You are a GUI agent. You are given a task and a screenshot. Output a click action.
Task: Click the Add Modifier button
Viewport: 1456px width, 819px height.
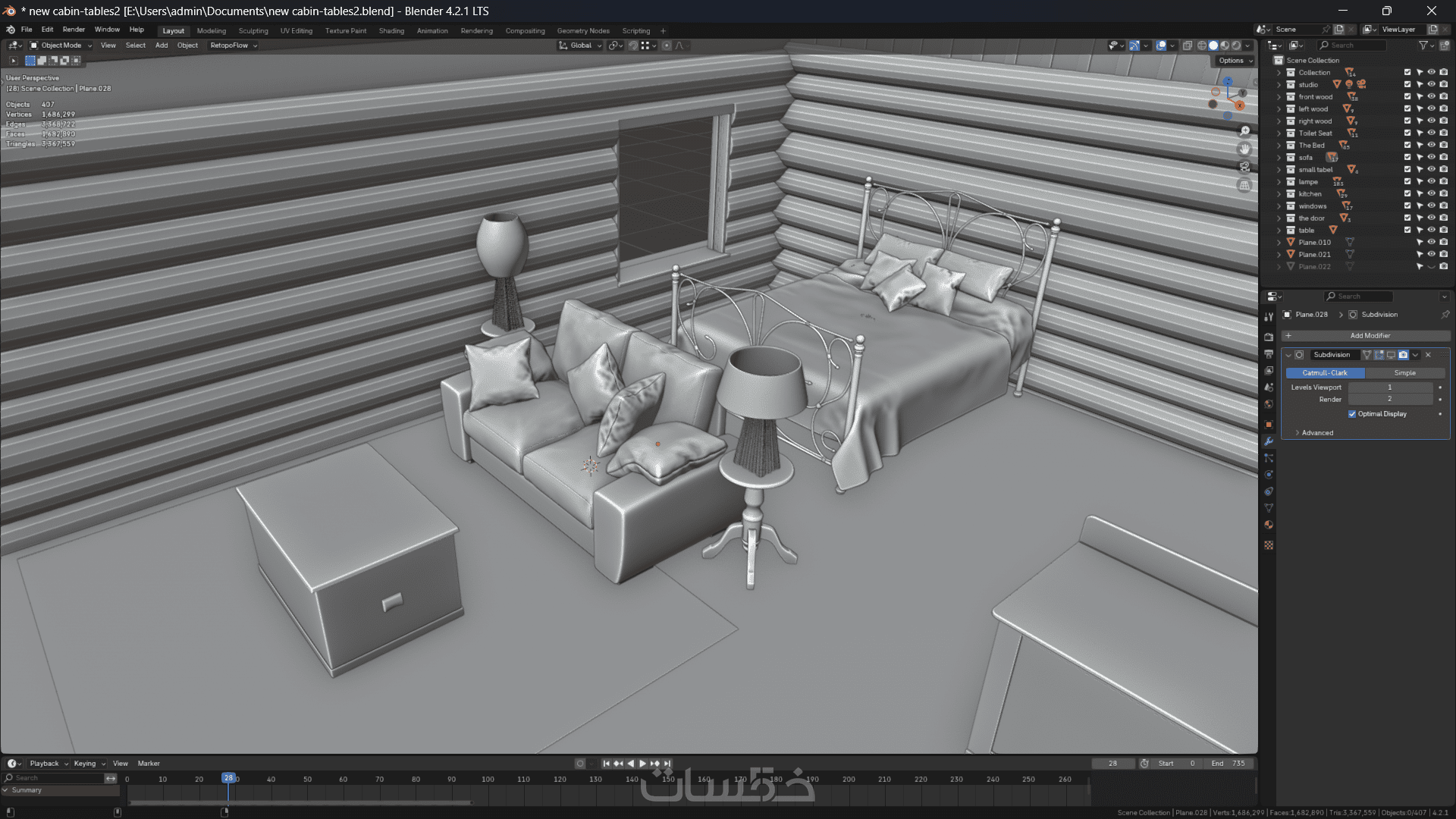click(x=1370, y=336)
